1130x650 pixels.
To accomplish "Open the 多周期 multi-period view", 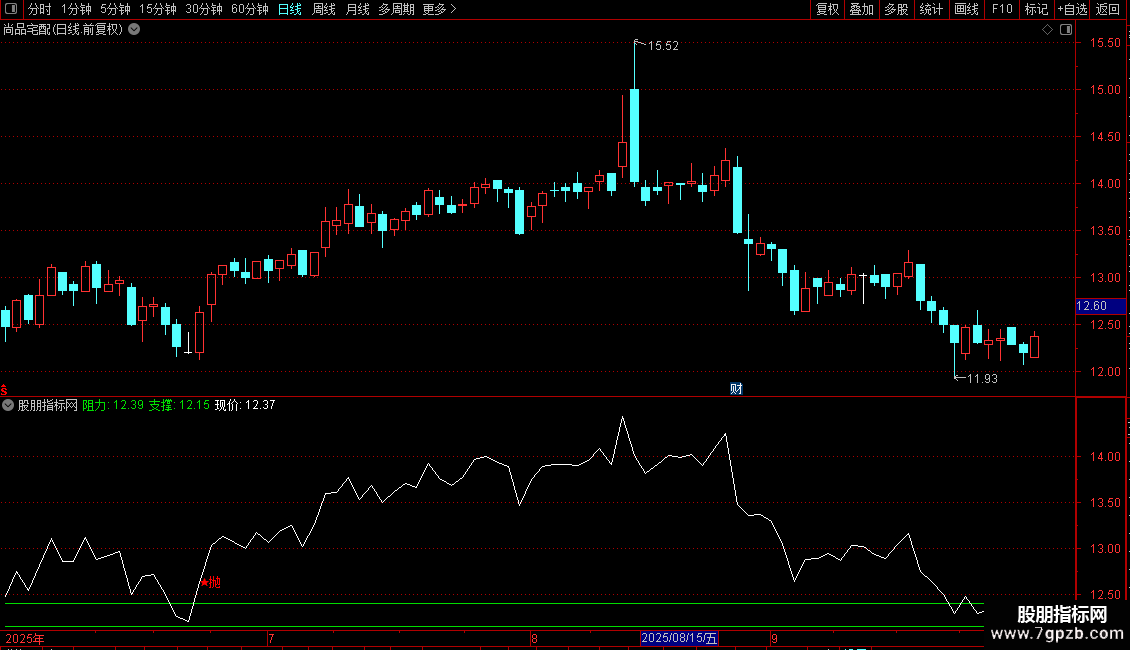I will tap(396, 9).
